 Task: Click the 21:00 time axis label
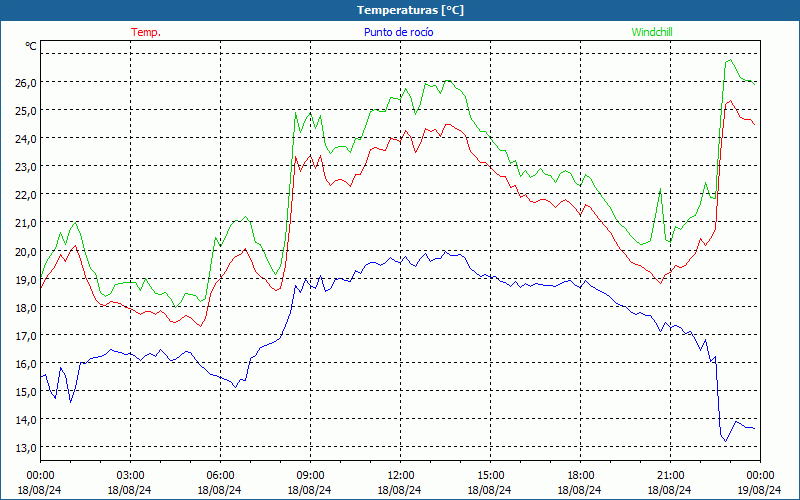670,476
